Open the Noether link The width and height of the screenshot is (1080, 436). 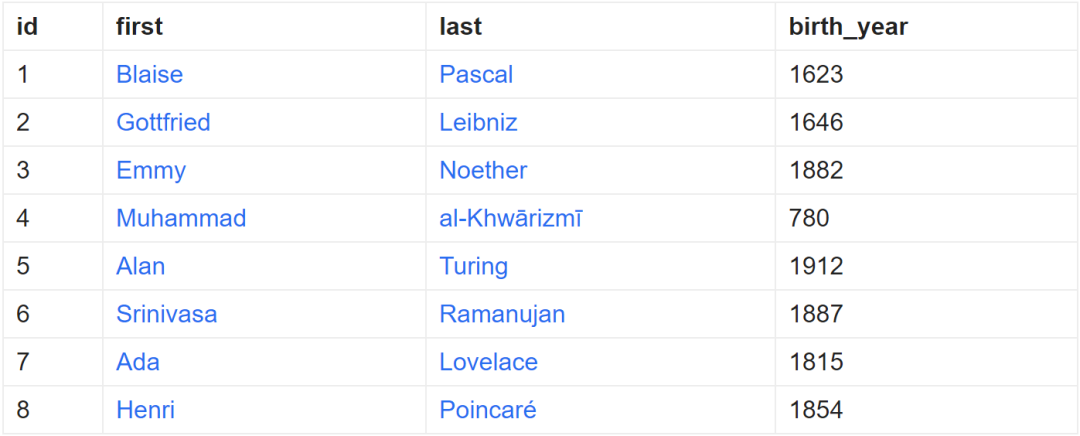483,171
